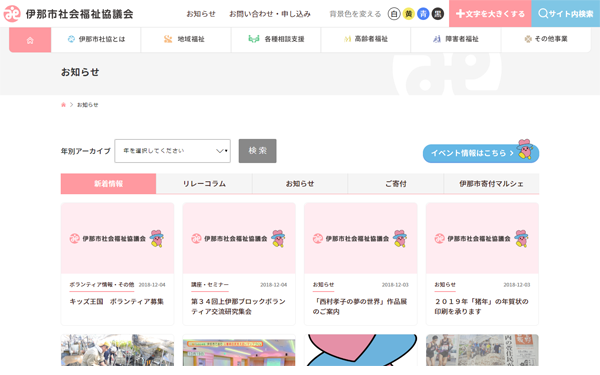Click the site logo icon in header
The width and height of the screenshot is (600, 375).
[12, 14]
